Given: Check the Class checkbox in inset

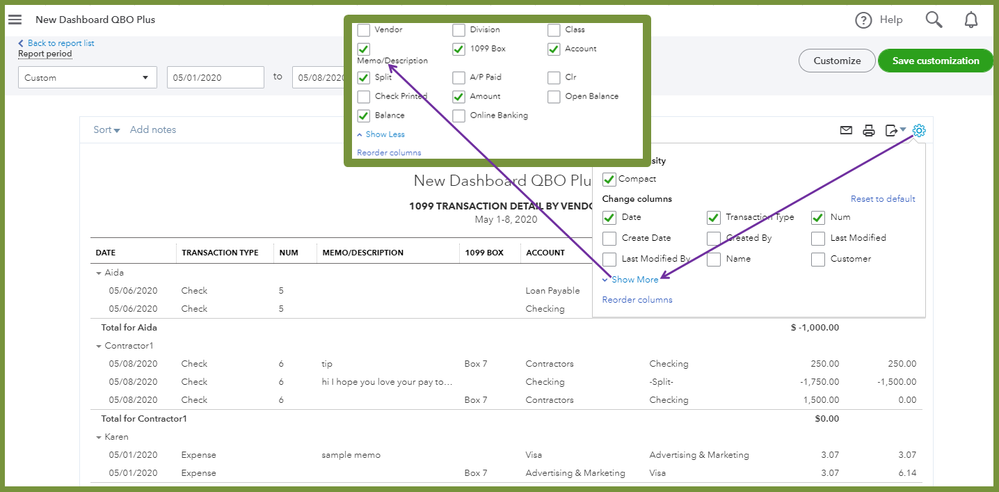Looking at the screenshot, I should coord(554,30).
